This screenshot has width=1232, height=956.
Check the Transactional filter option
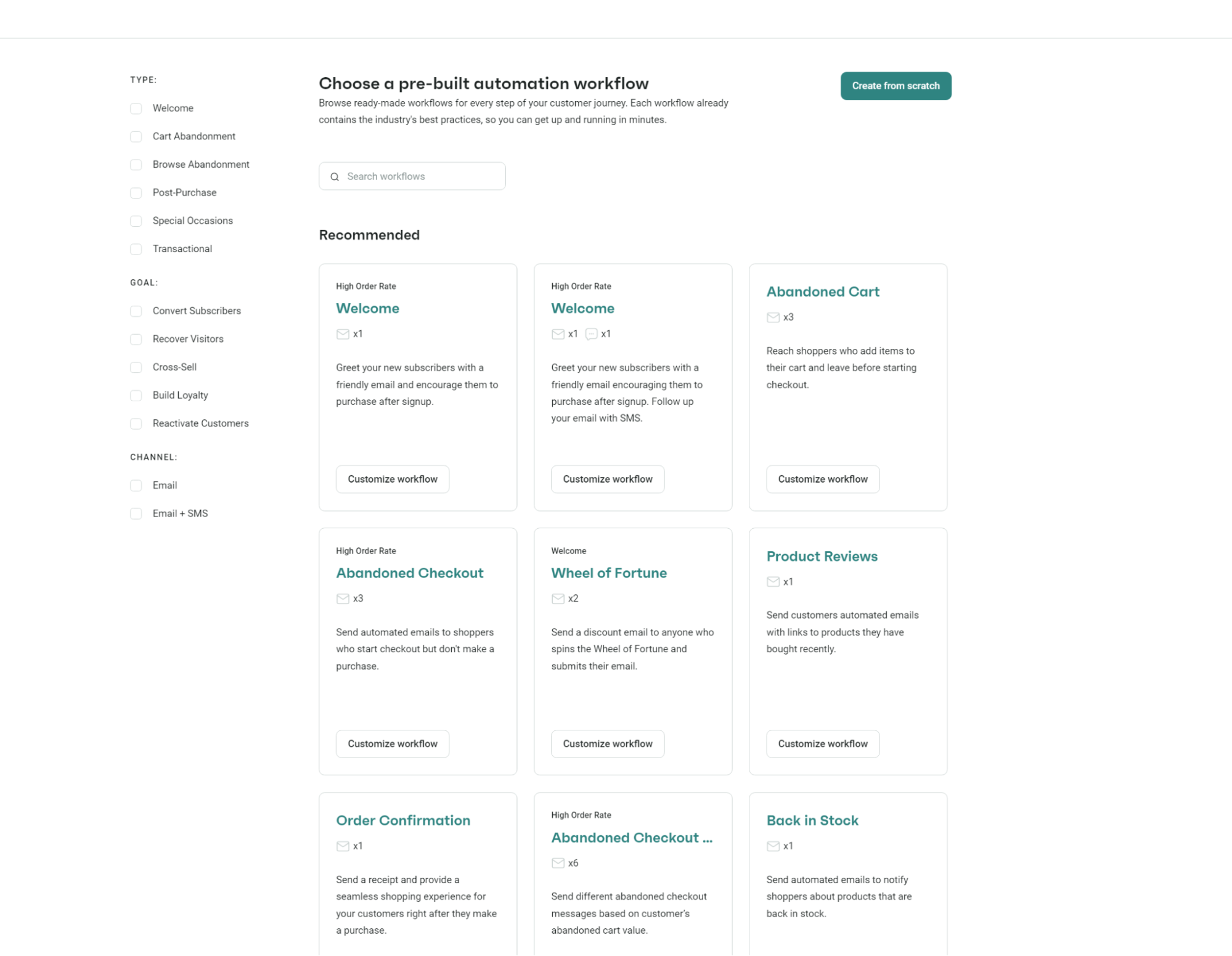(136, 248)
